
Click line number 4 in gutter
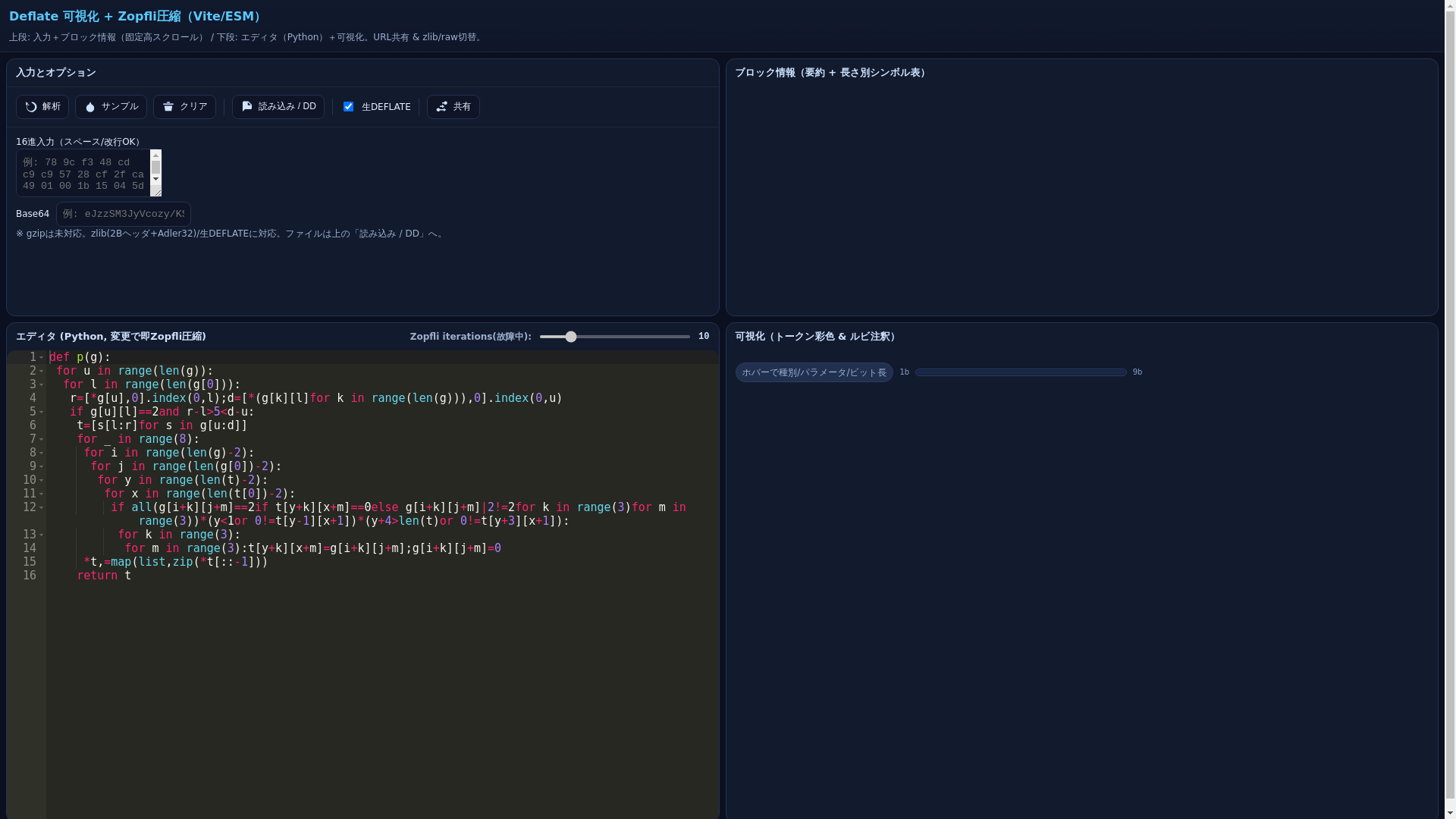tap(33, 398)
